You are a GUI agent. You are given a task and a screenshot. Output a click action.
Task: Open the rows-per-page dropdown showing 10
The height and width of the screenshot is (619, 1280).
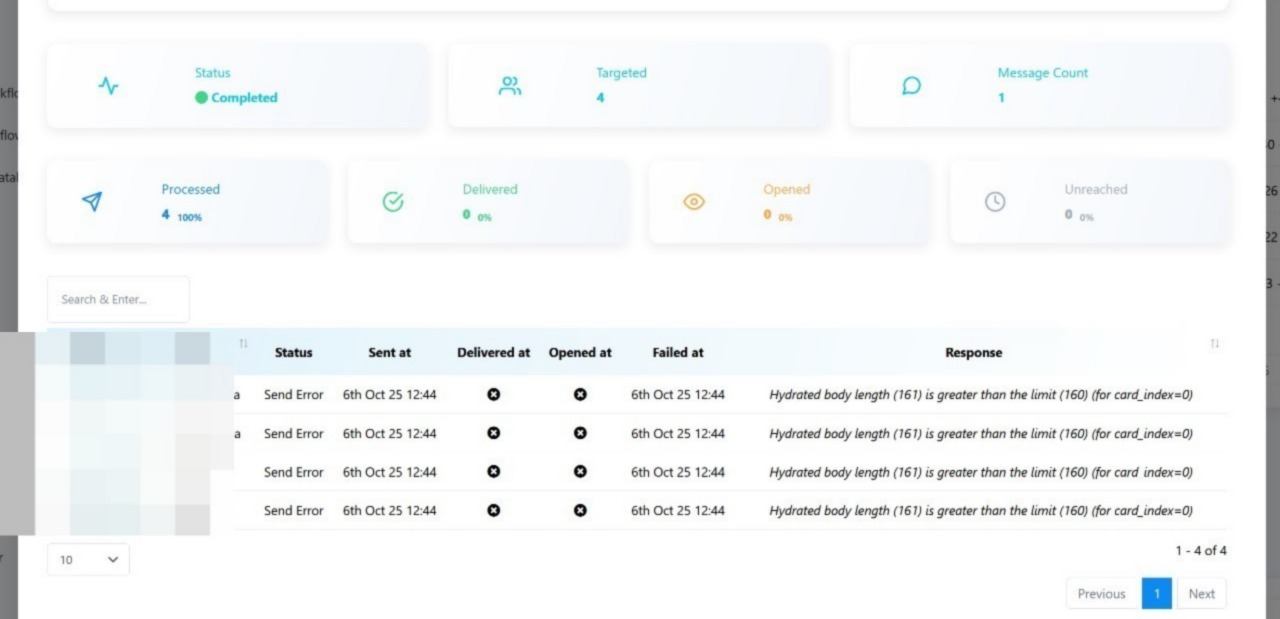(88, 560)
